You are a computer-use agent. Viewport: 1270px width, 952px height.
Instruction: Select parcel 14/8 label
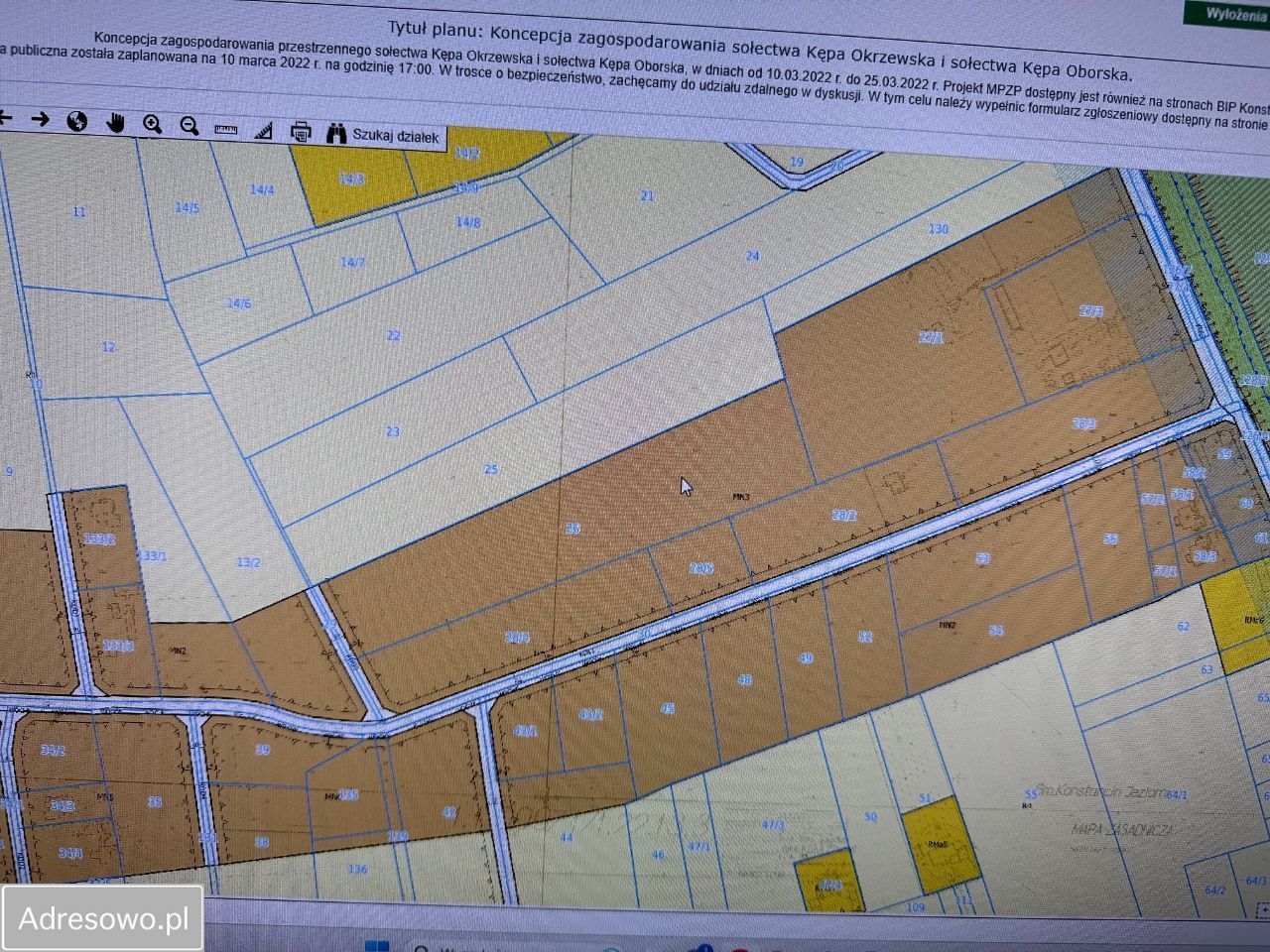[x=468, y=222]
